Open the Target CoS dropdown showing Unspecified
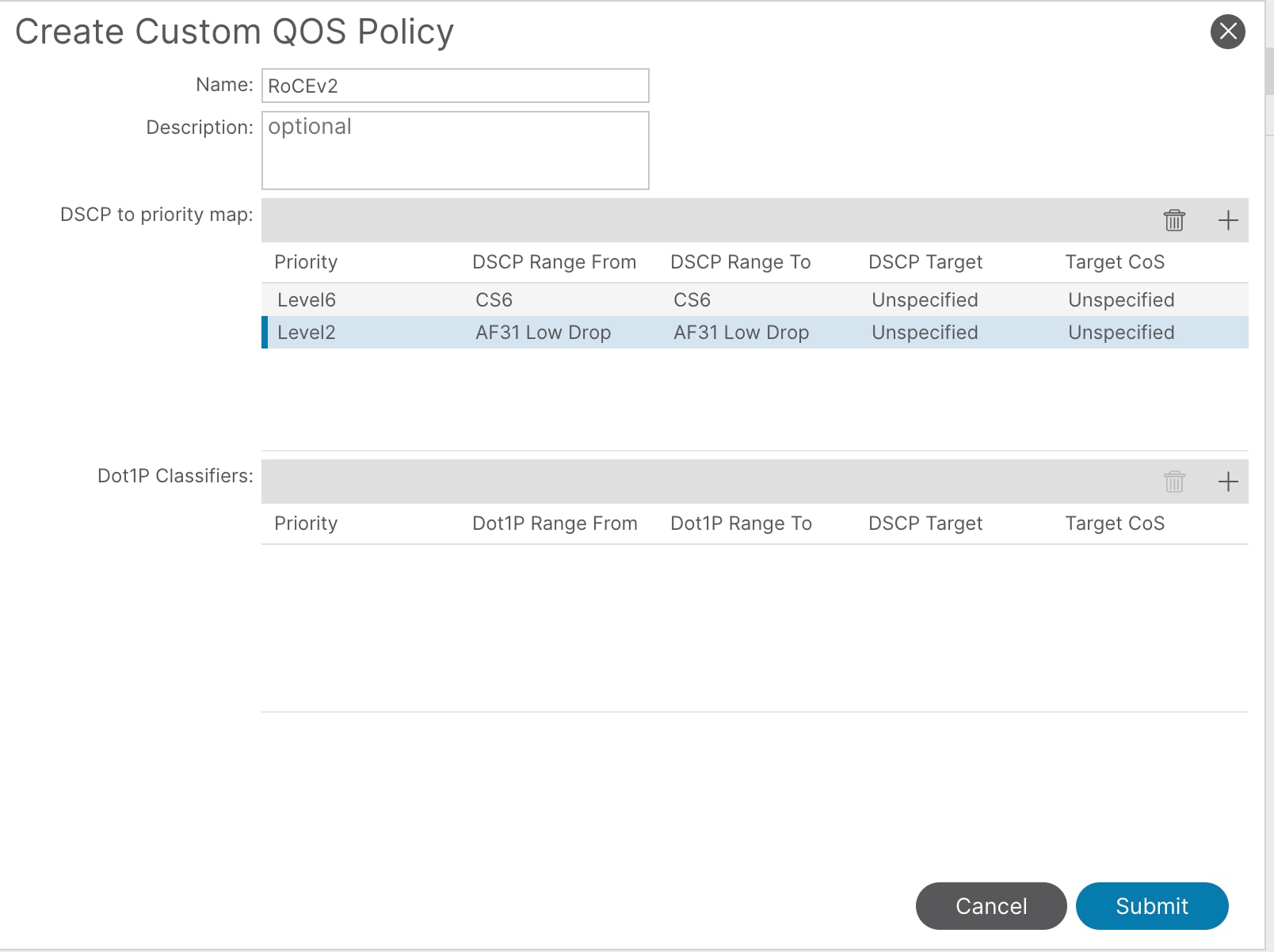Image resolution: width=1274 pixels, height=952 pixels. 1120,332
